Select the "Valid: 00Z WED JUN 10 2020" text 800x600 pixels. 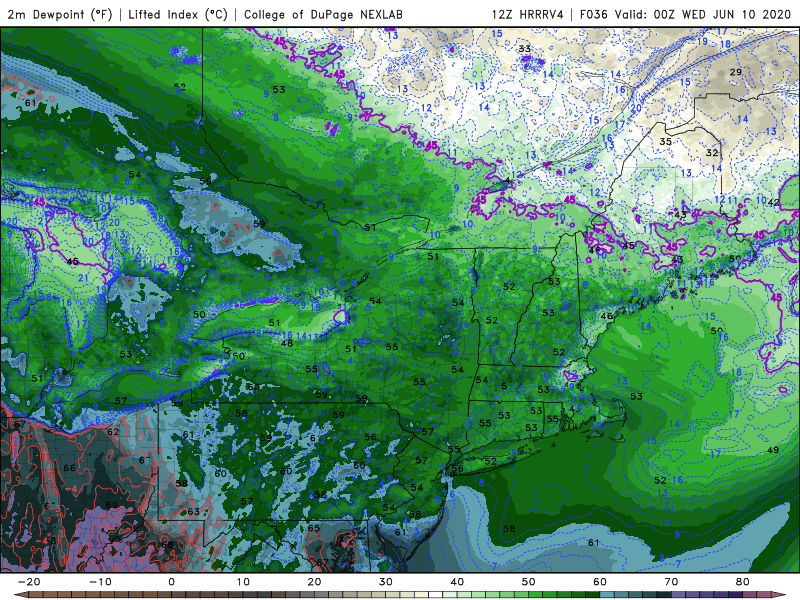pyautogui.click(x=703, y=14)
